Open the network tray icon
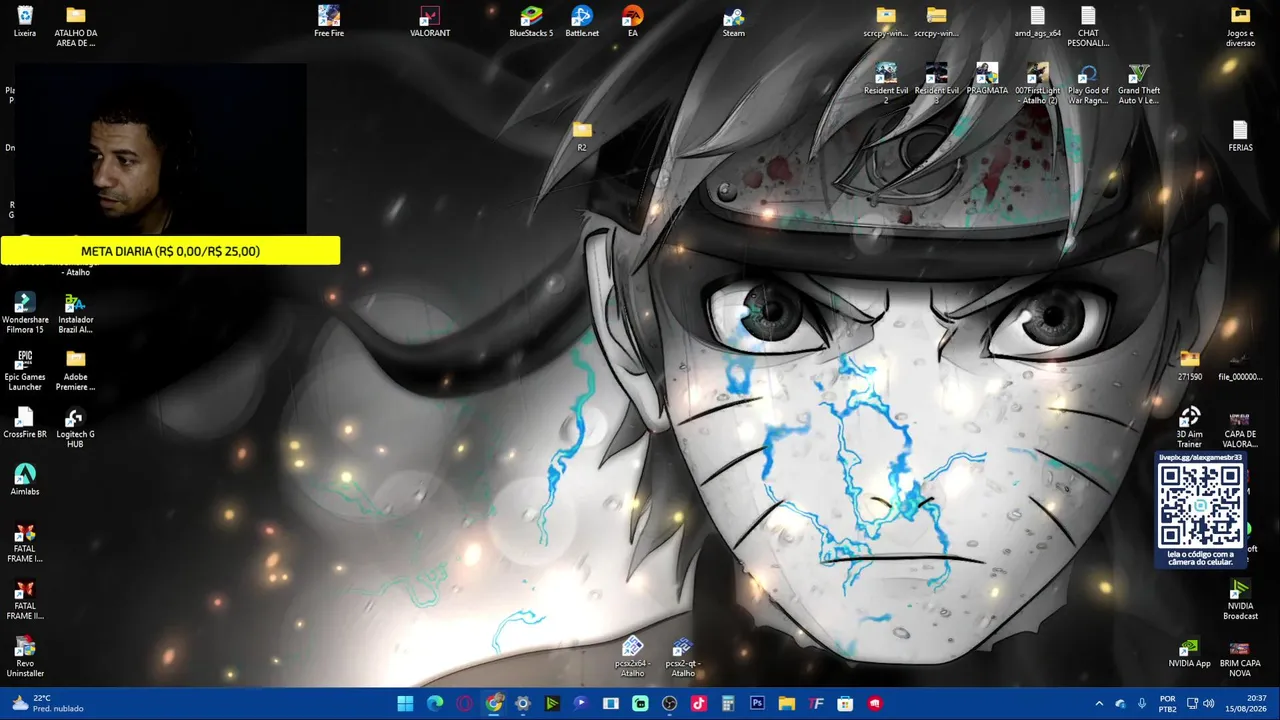 point(1192,704)
